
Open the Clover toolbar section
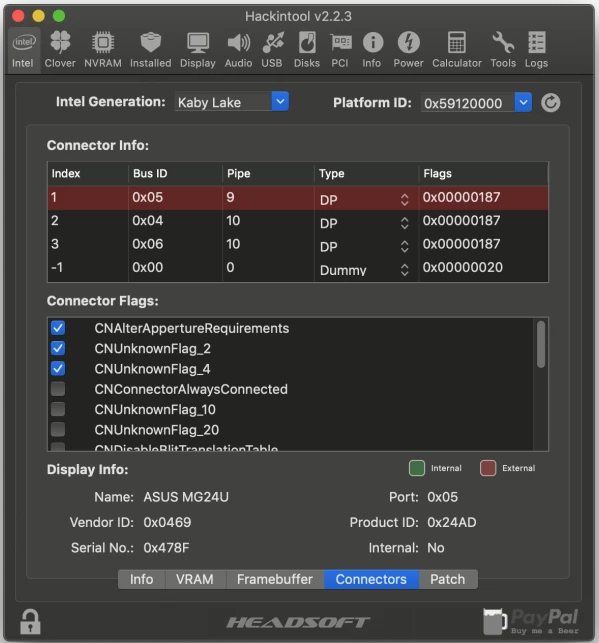(x=60, y=50)
